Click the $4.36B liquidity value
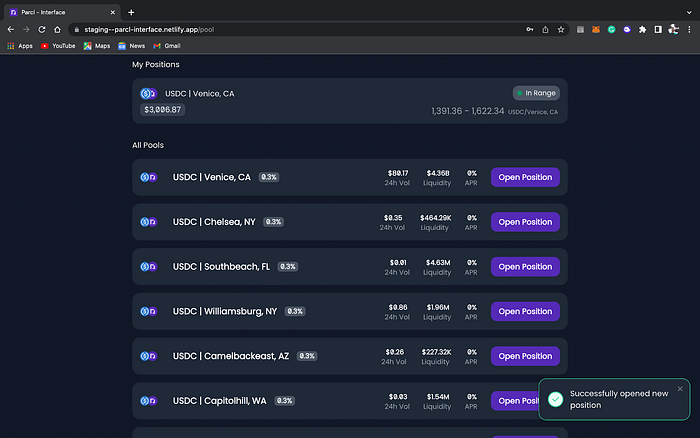Screen dimensions: 700x438 coord(438,173)
